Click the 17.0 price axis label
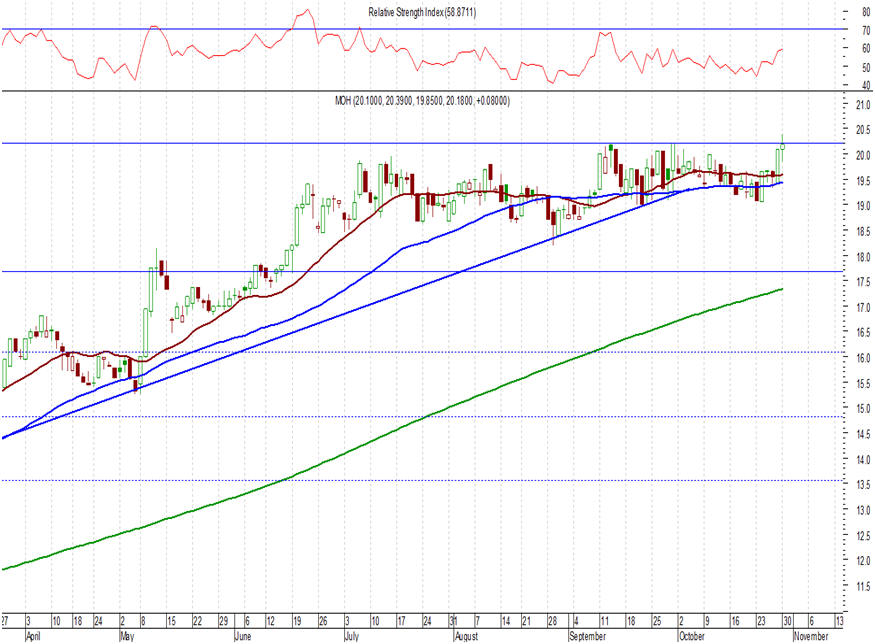Viewport: 875px width, 644px height. (863, 307)
